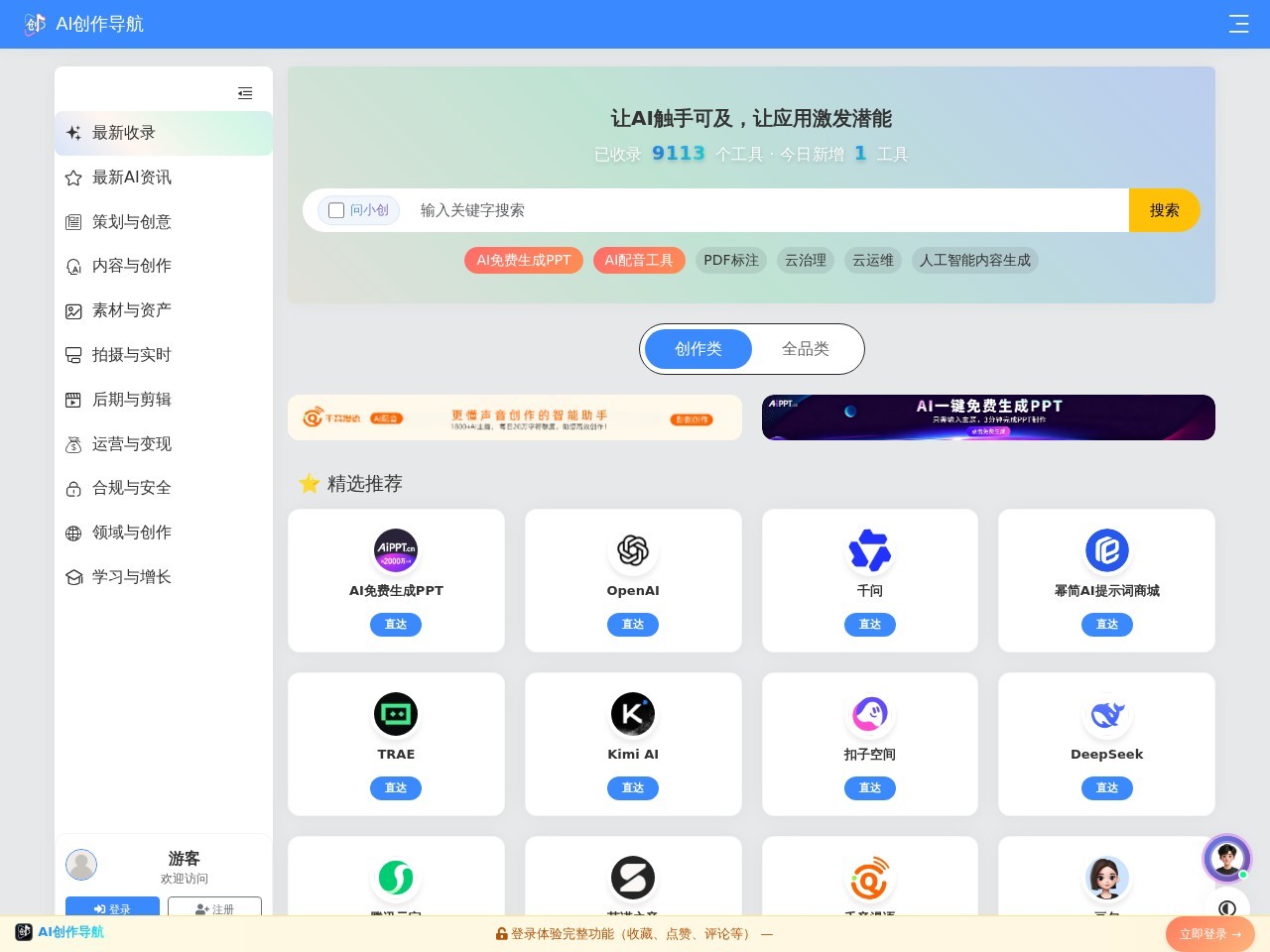Click the orange 立即登录 button

1210,934
